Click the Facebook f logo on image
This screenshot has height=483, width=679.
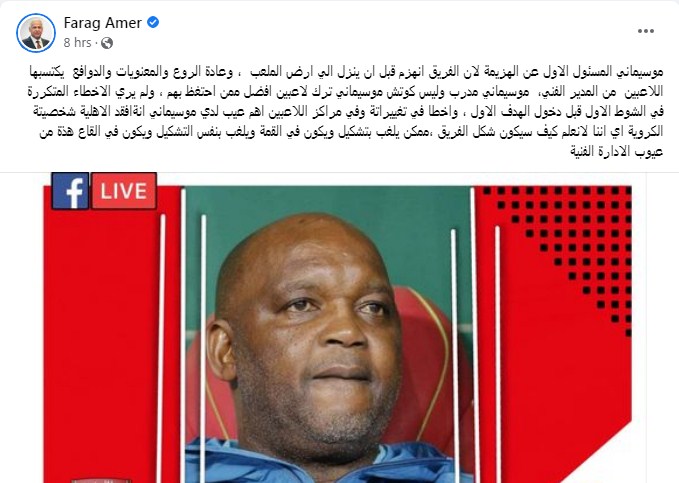70,191
